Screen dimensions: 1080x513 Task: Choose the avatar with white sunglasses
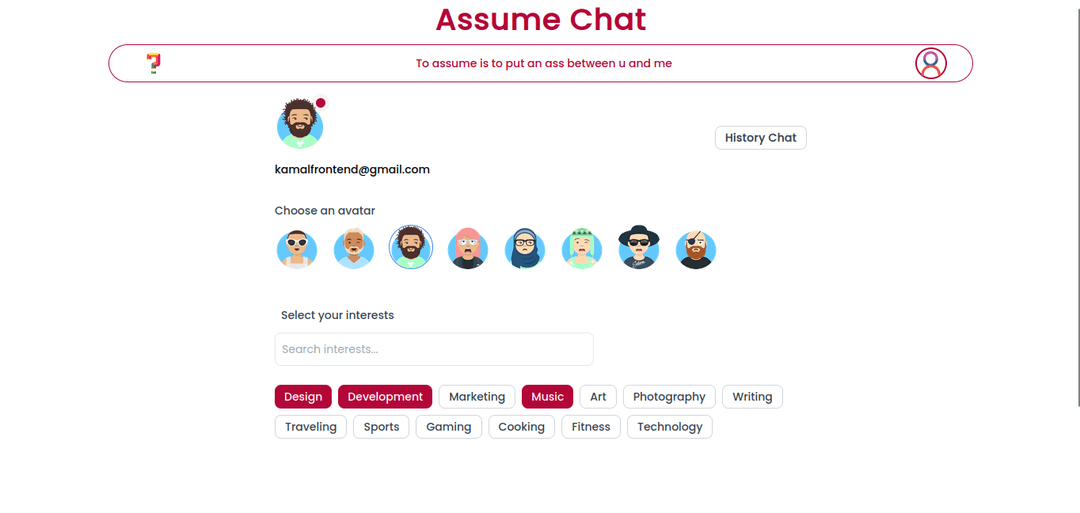296,248
